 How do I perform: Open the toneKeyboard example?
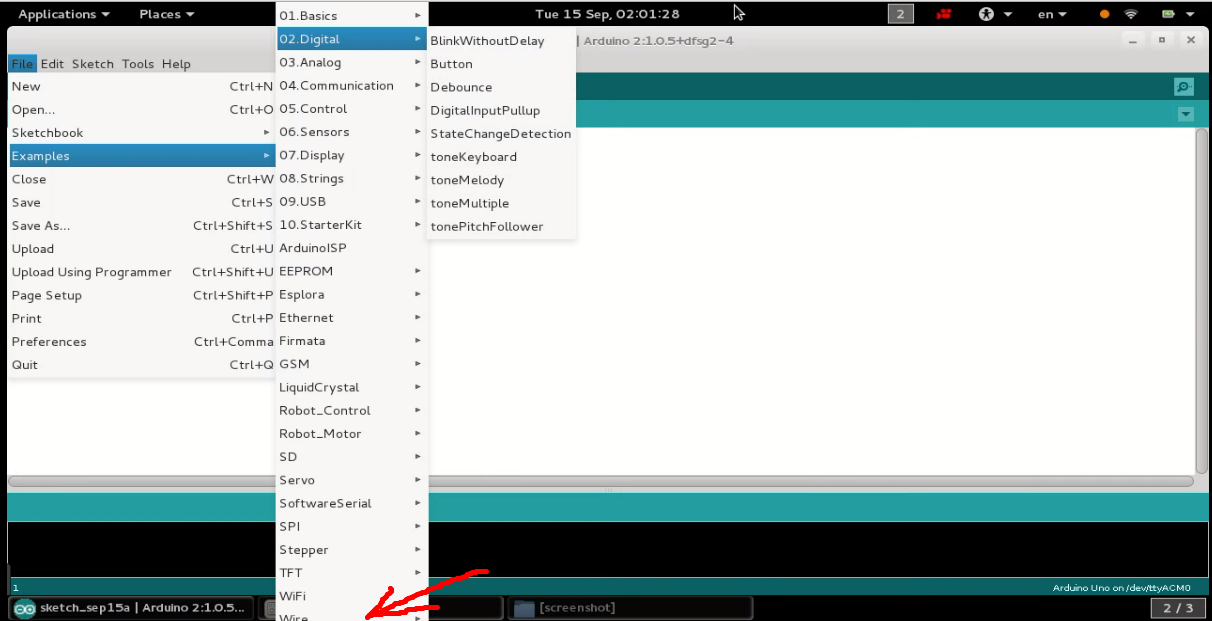(502, 157)
